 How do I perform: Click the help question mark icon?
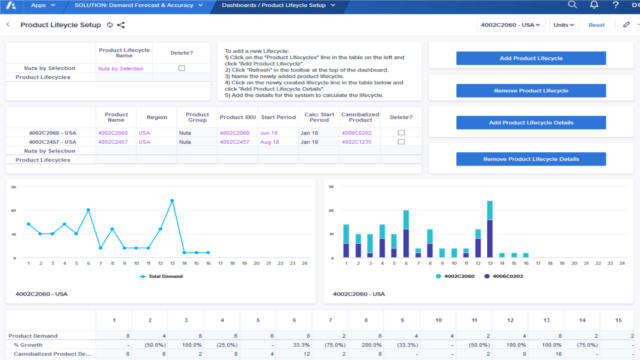(x=616, y=5)
